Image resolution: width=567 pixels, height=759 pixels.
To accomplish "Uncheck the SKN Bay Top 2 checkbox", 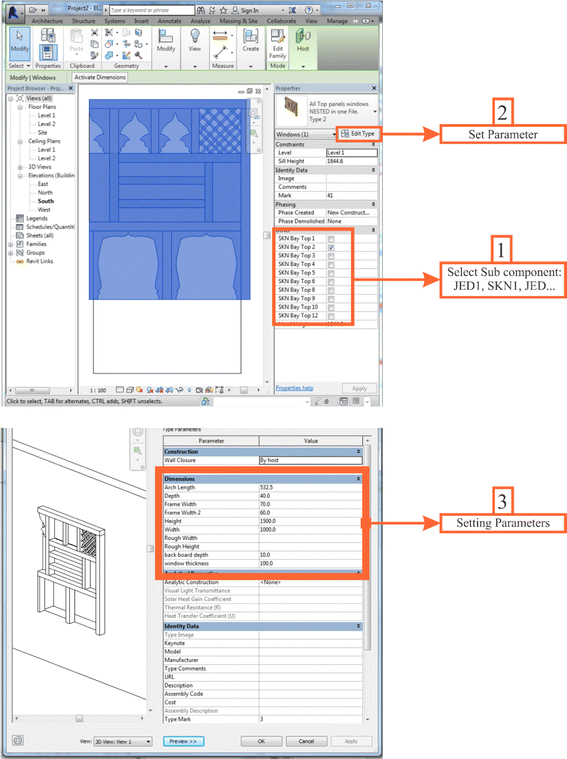I will point(331,247).
